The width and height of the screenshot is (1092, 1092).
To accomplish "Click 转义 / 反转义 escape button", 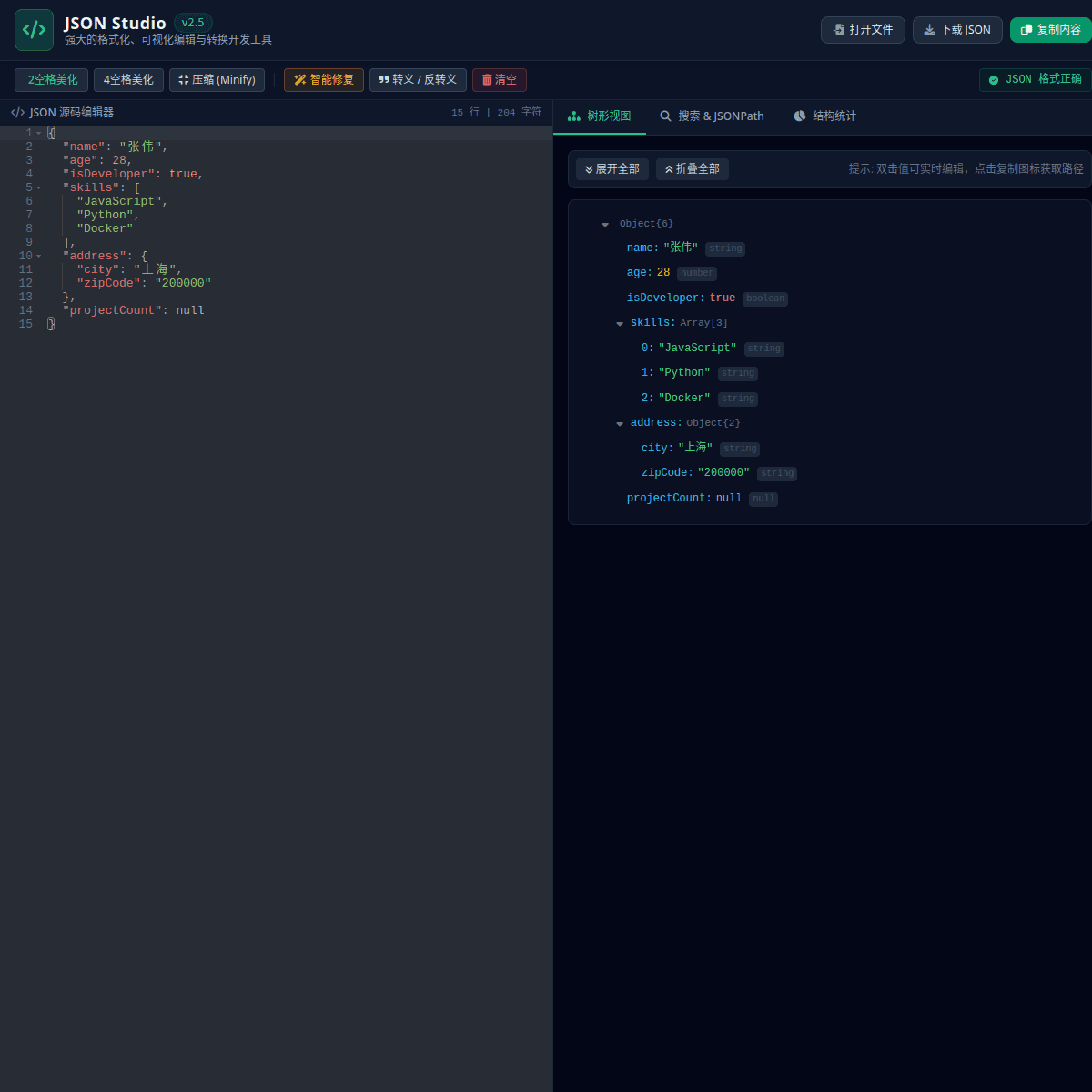I will click(x=418, y=80).
